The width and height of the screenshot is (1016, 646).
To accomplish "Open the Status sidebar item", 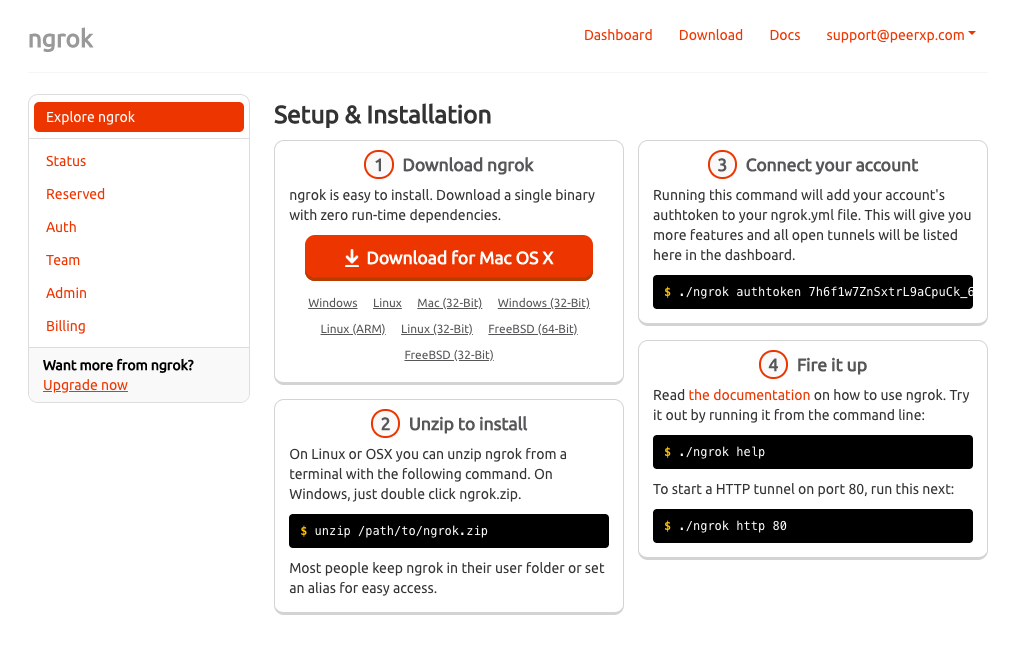I will point(65,161).
